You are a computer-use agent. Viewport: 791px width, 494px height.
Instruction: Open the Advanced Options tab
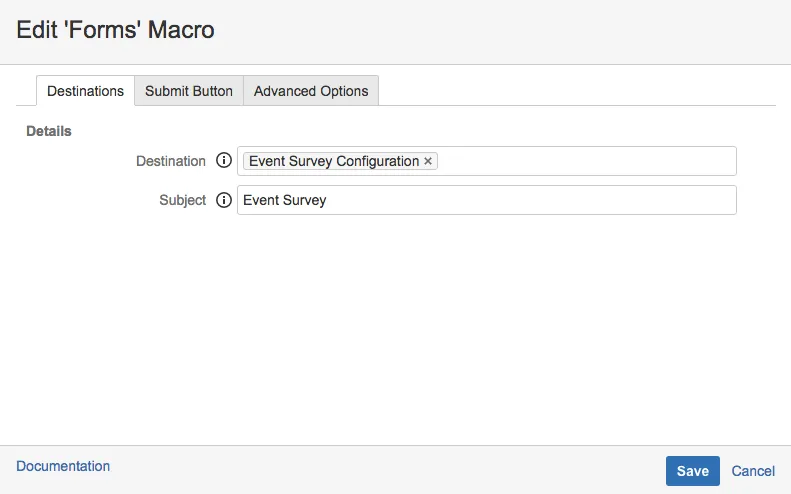tap(311, 91)
